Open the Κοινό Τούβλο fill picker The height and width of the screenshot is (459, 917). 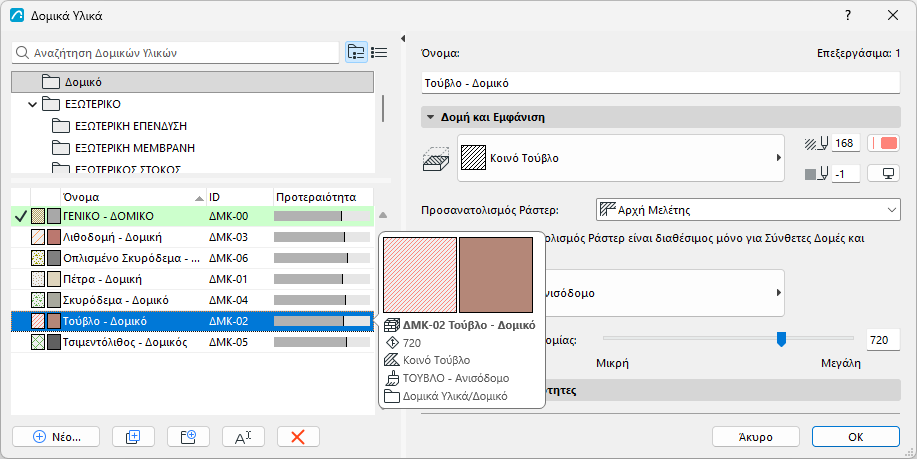620,158
